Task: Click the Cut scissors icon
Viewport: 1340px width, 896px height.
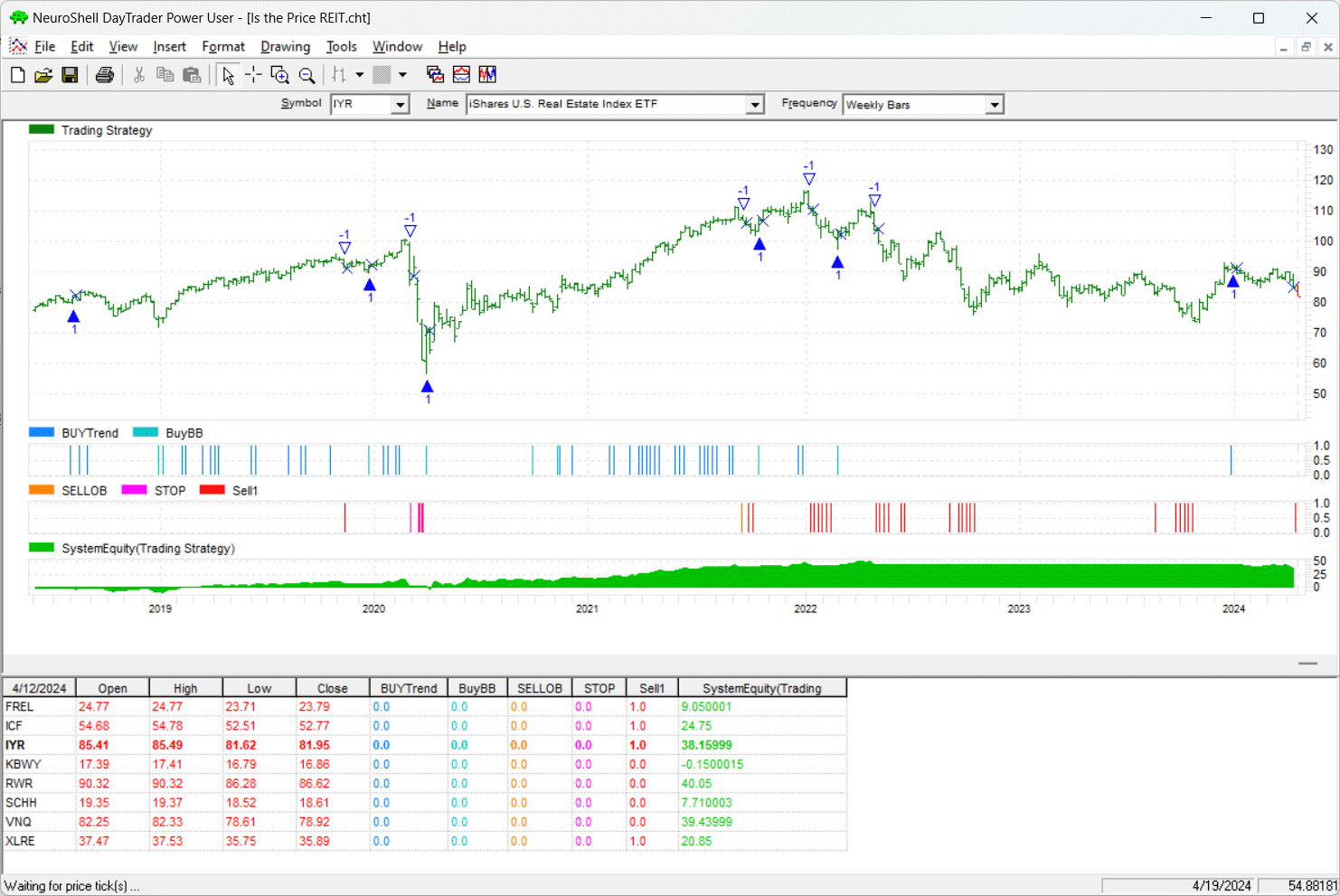Action: (x=139, y=75)
